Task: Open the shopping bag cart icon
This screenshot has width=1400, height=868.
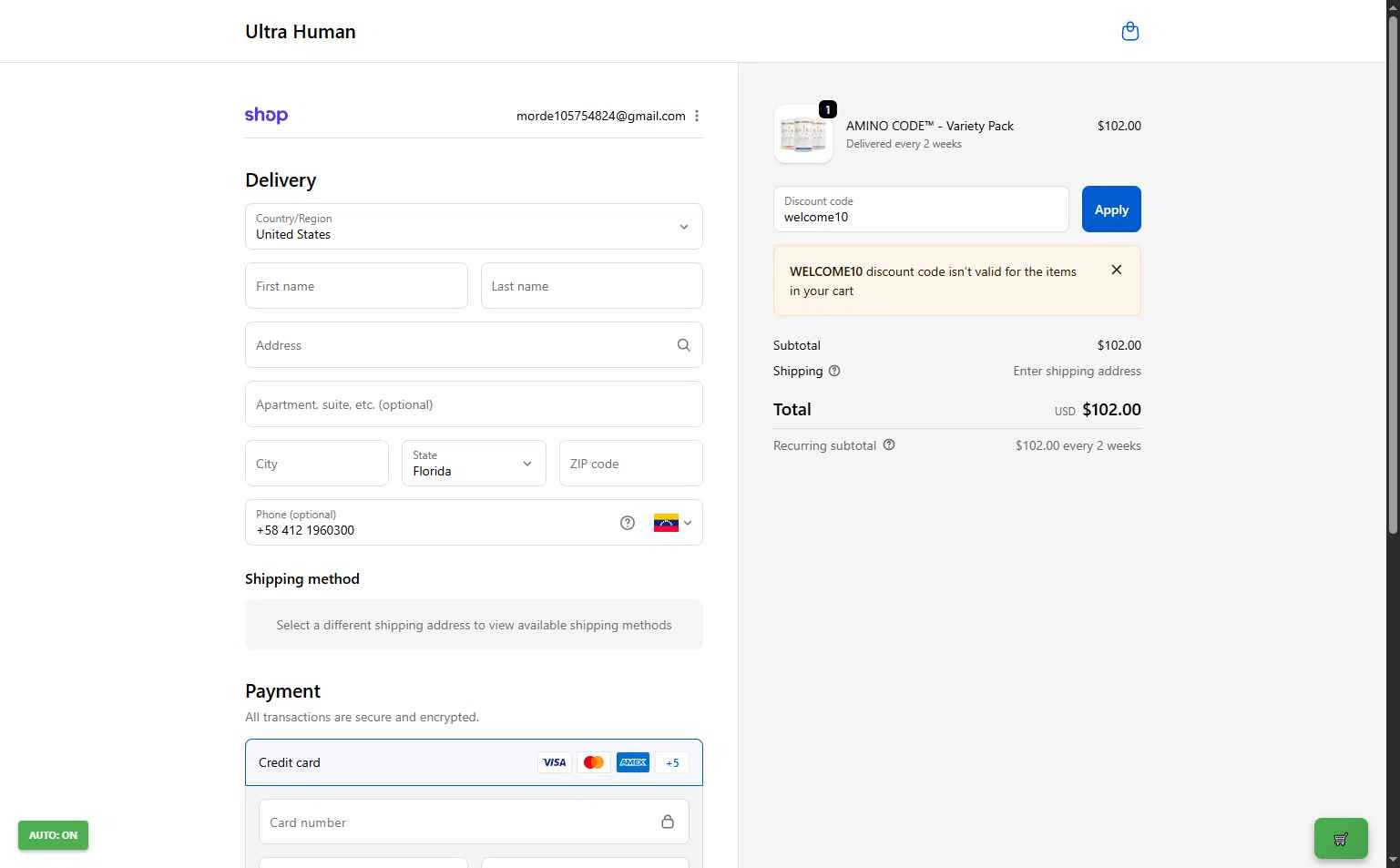Action: (x=1129, y=32)
